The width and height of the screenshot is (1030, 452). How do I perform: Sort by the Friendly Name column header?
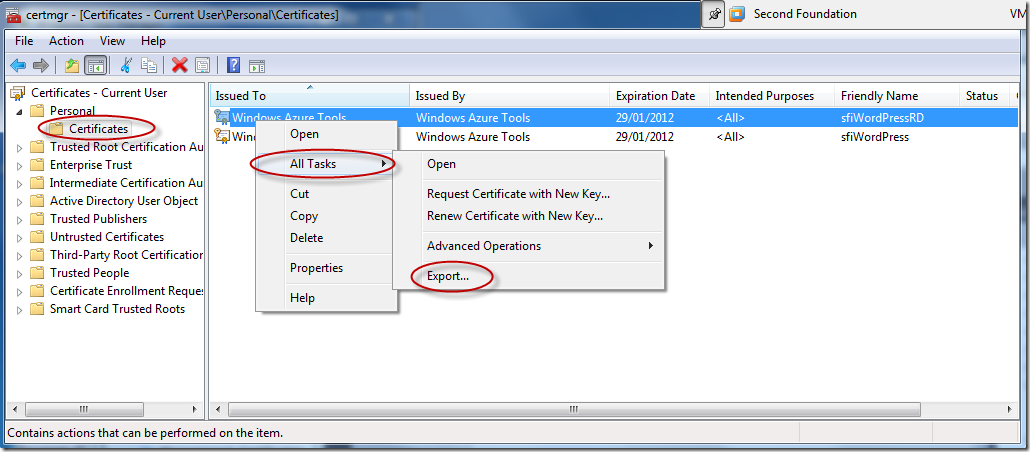click(x=897, y=96)
